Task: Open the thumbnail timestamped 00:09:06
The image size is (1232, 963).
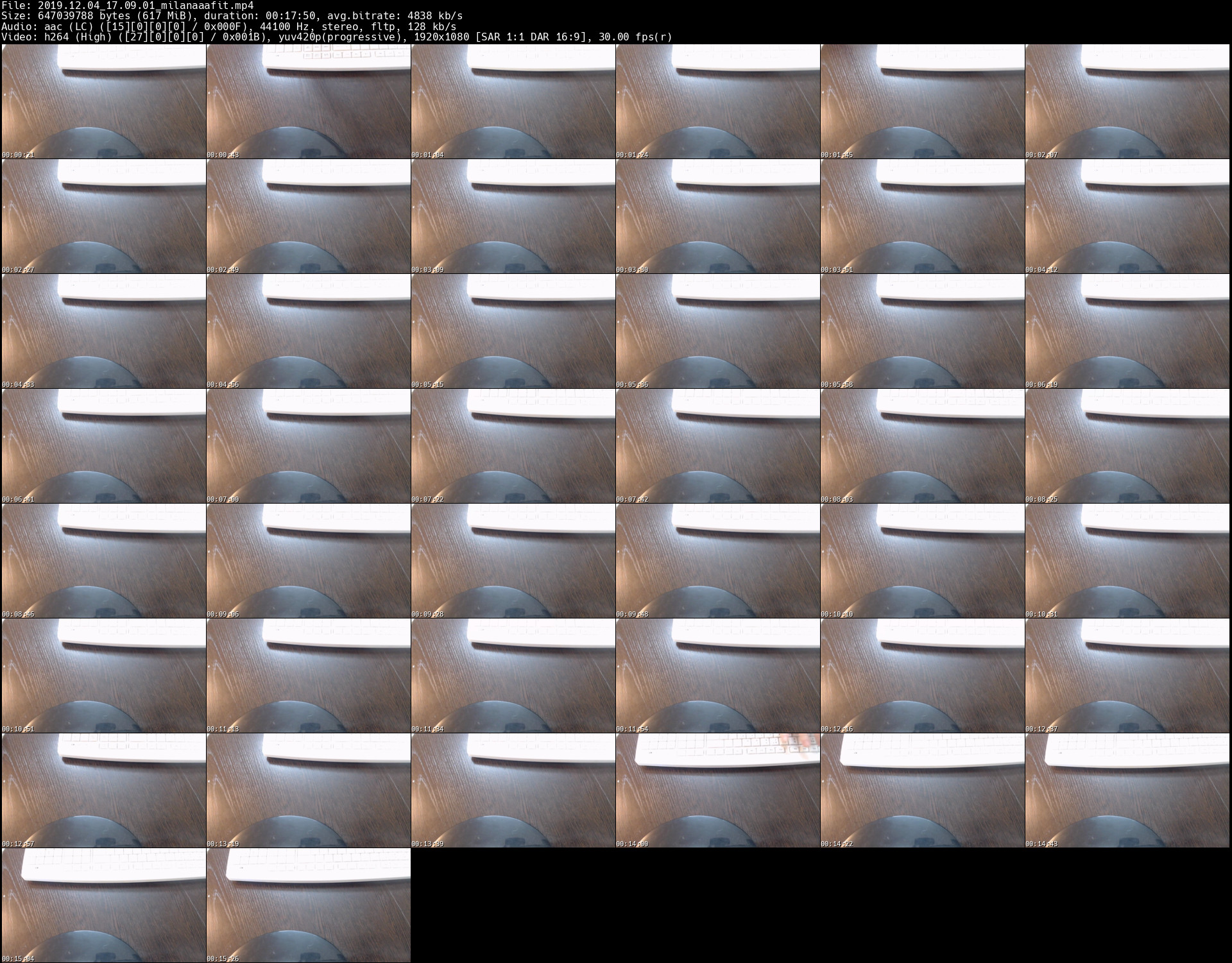Action: (x=308, y=561)
